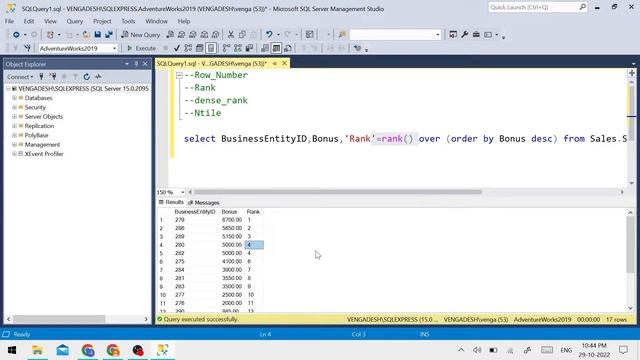Click the New Query button
The image size is (640, 360).
141,35
